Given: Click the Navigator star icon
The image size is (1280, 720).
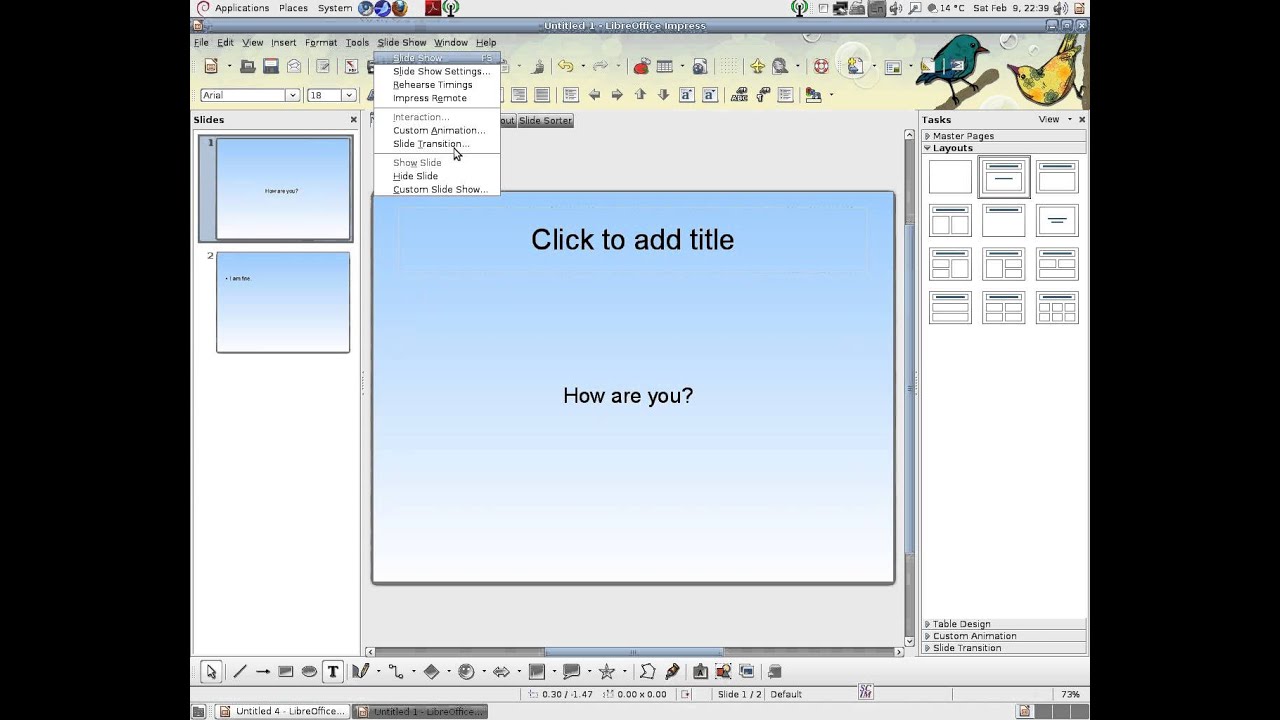Looking at the screenshot, I should pos(757,67).
